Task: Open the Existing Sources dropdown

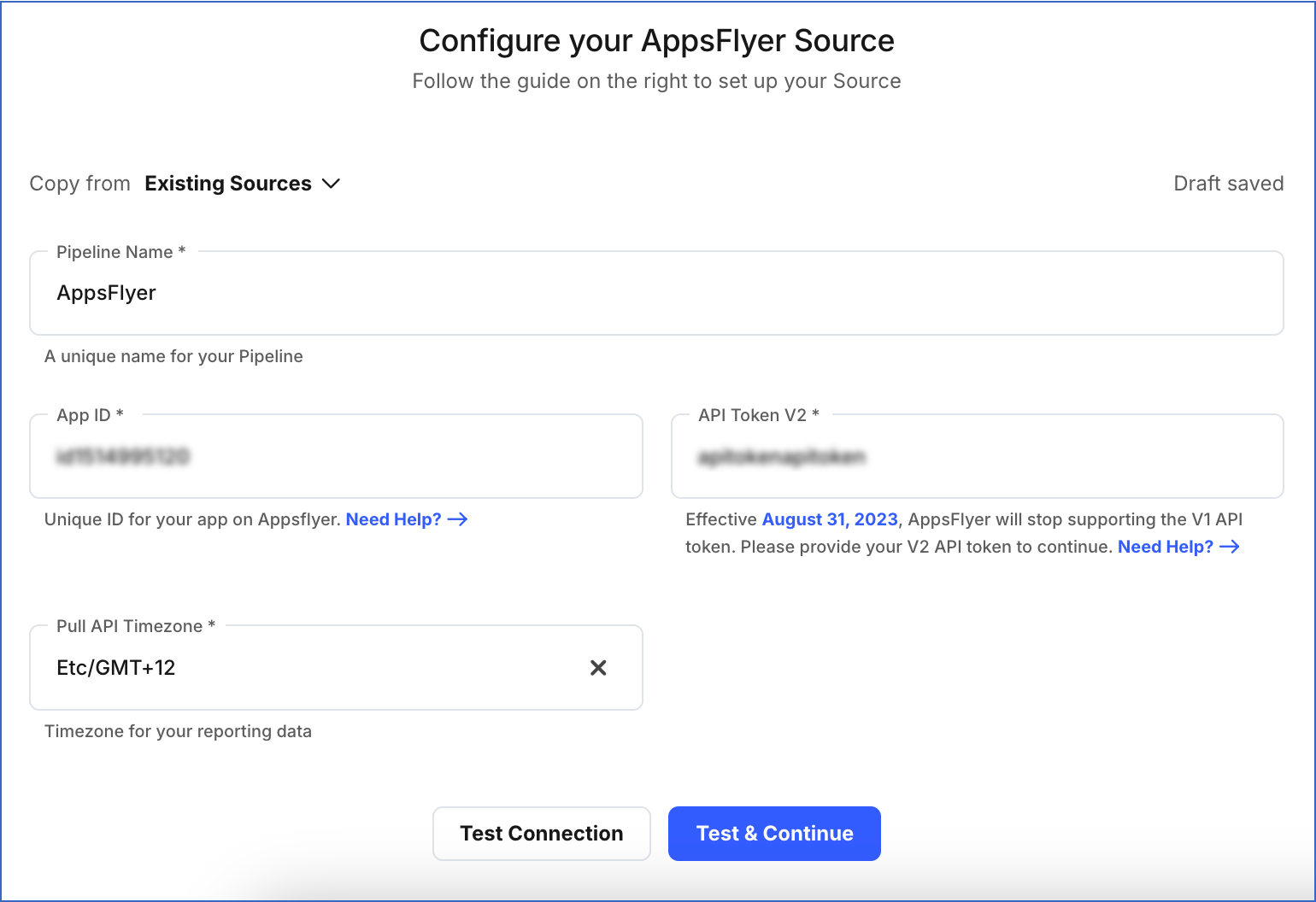Action: pos(227,183)
